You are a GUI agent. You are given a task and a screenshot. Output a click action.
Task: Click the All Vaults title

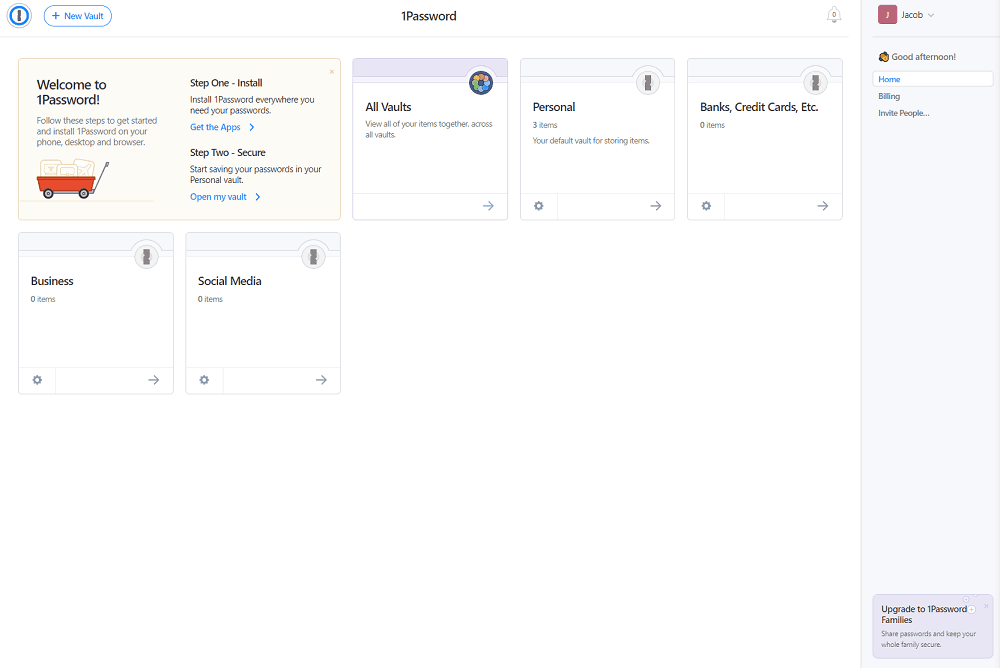388,107
